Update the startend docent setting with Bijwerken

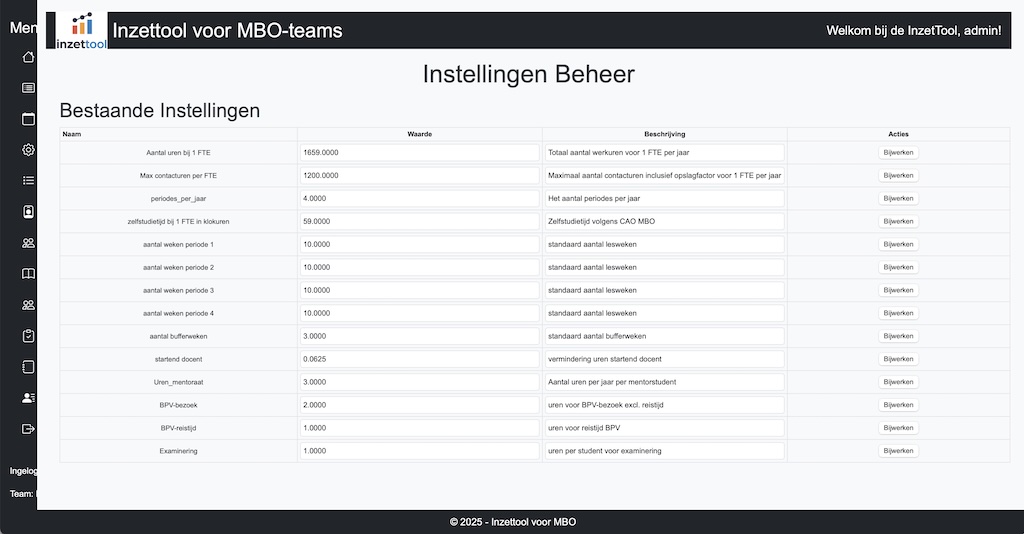point(897,359)
